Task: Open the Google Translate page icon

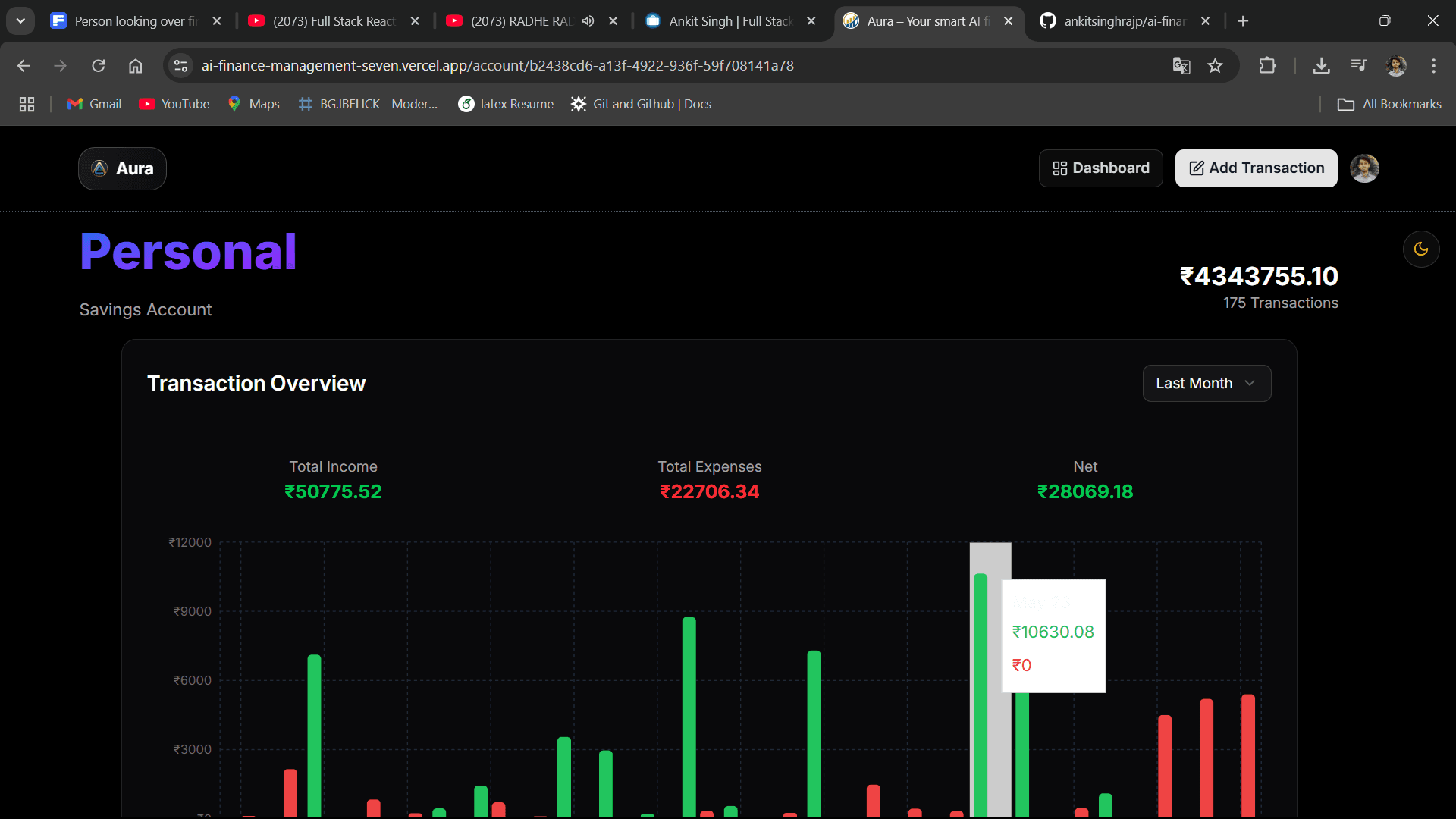Action: coord(1181,66)
